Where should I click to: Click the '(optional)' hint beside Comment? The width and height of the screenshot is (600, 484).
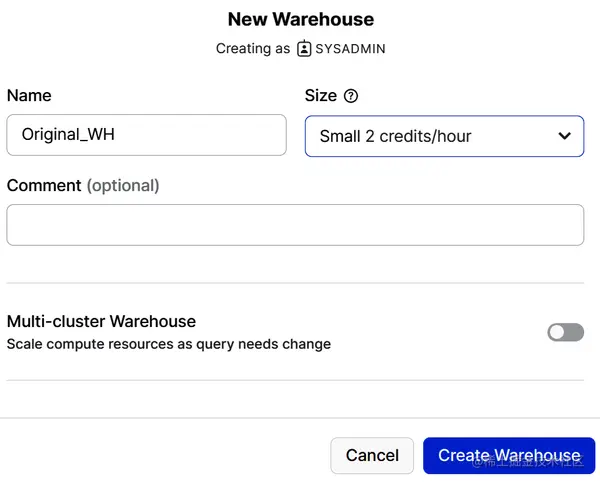[123, 185]
